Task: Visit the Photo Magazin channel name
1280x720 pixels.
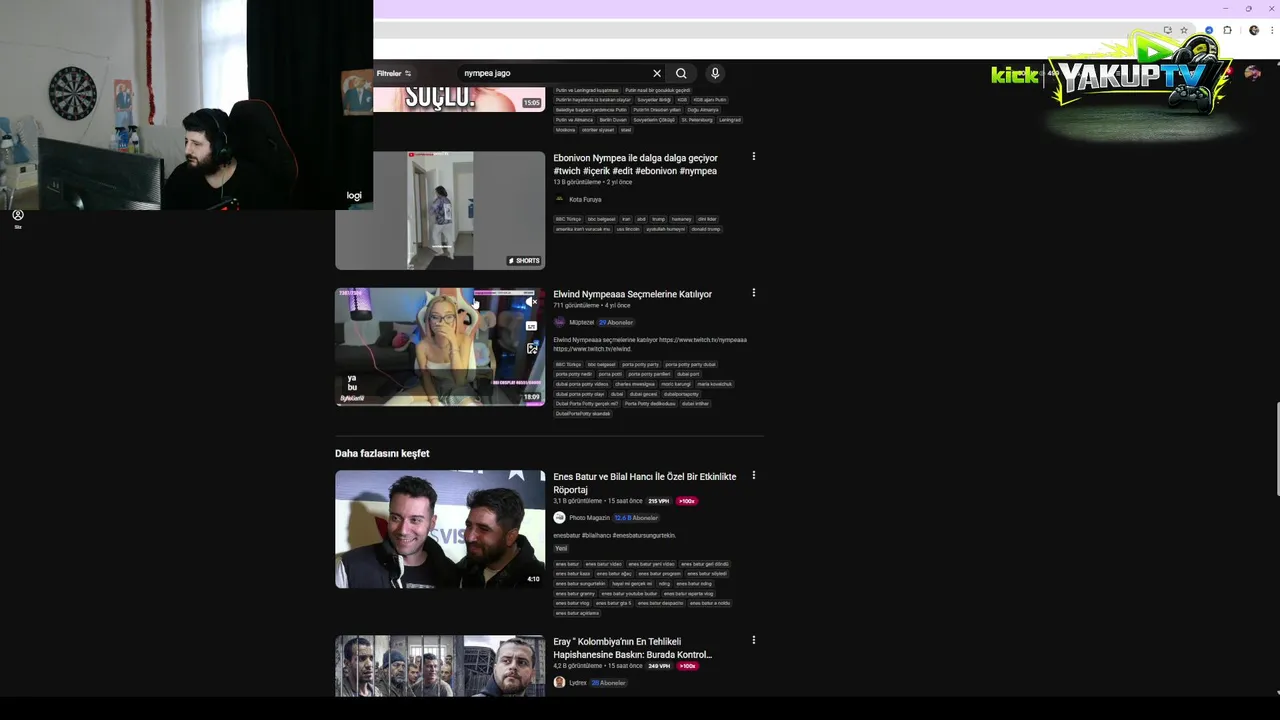Action: [589, 518]
